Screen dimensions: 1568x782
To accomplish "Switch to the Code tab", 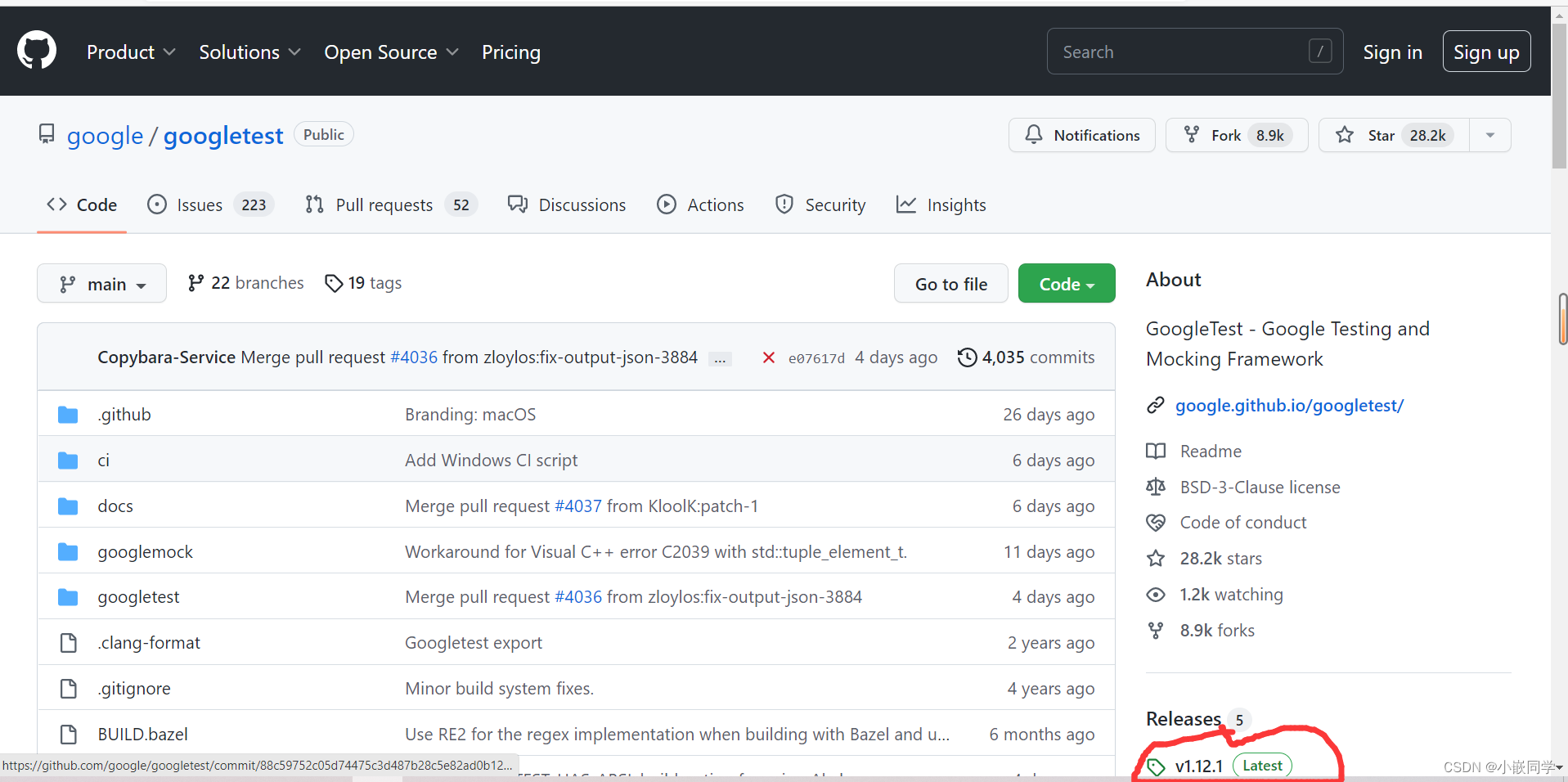I will point(82,204).
